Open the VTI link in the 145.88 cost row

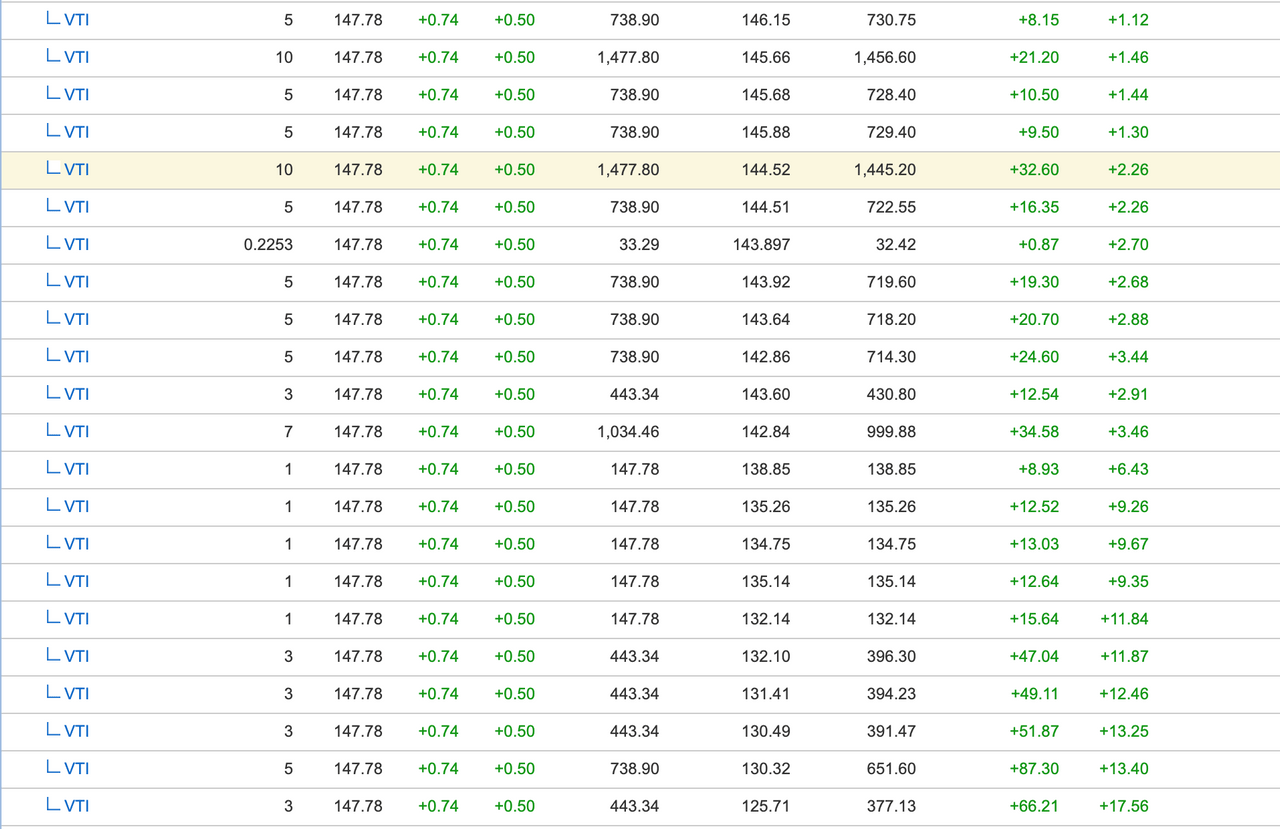coord(76,132)
